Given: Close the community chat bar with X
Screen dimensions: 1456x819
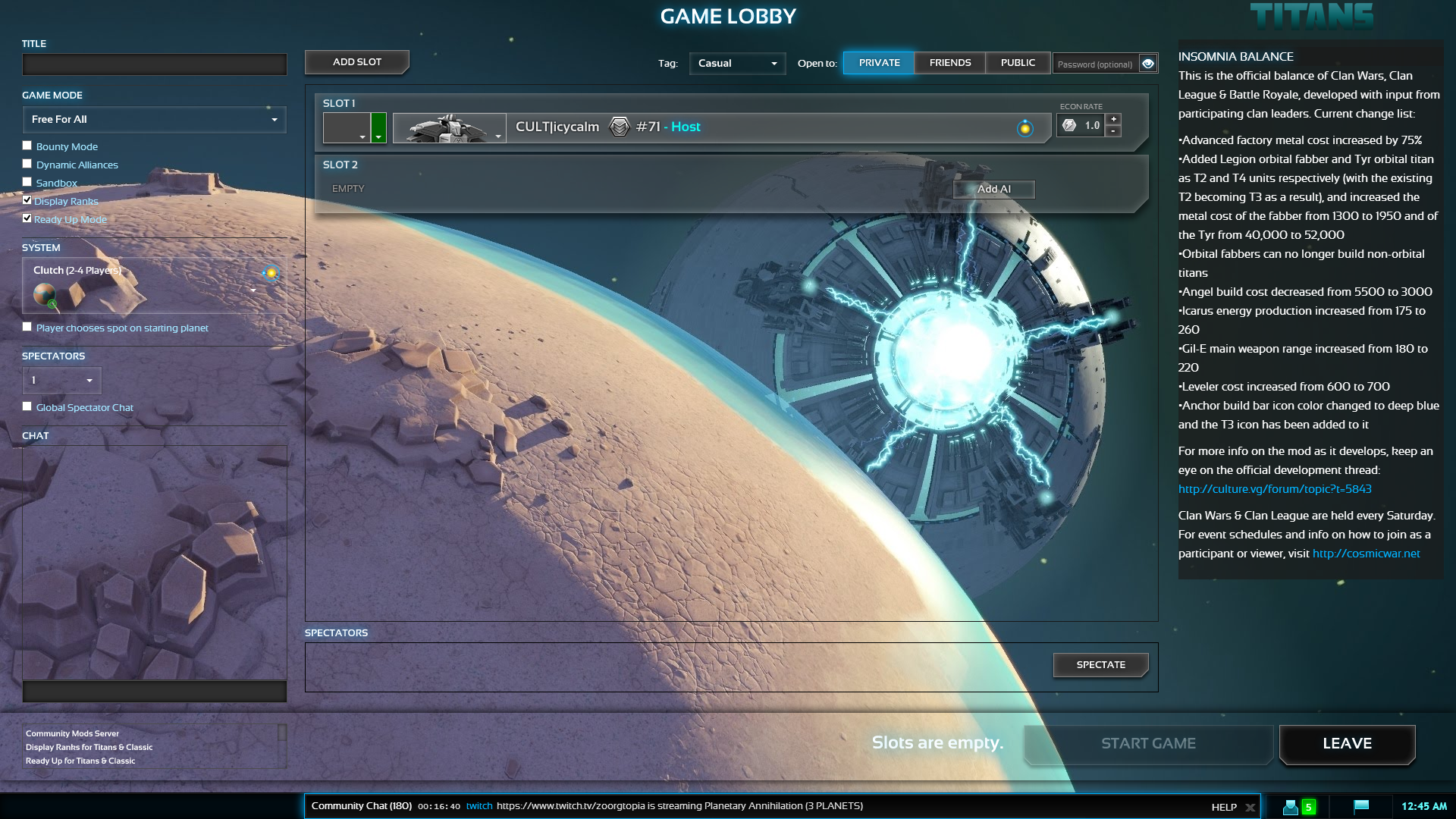Looking at the screenshot, I should (1250, 808).
